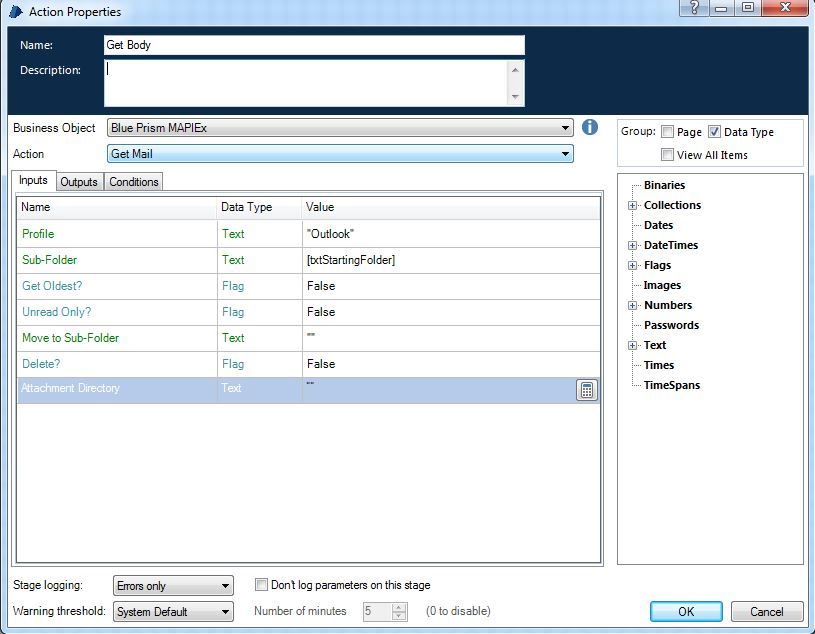Click the Value column header
The image size is (815, 634).
pos(451,207)
